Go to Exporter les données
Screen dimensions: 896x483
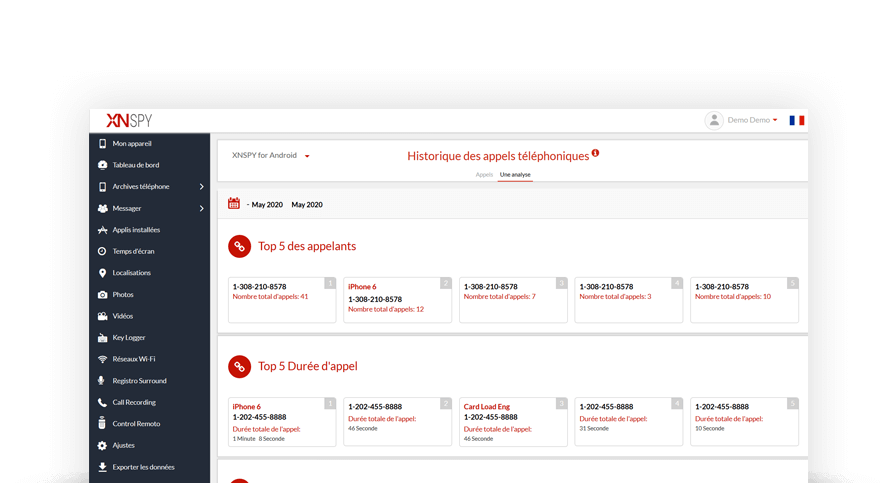pyautogui.click(x=143, y=467)
